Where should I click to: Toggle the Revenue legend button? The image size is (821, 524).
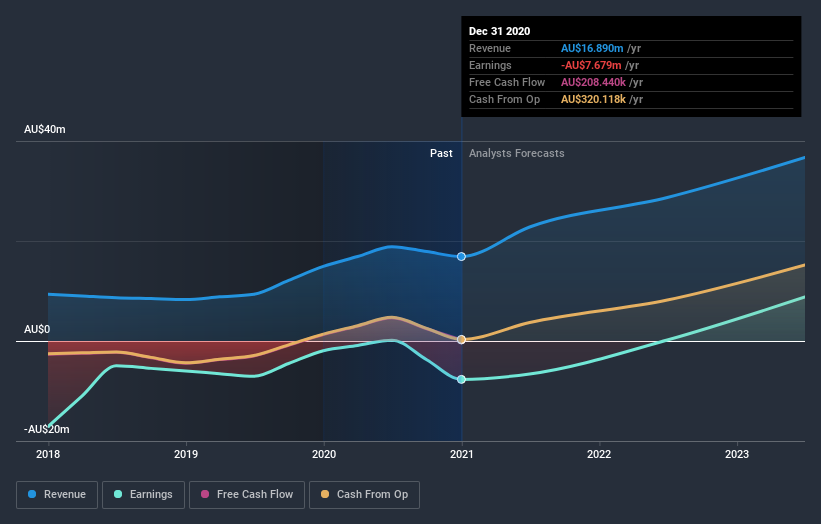tap(57, 495)
